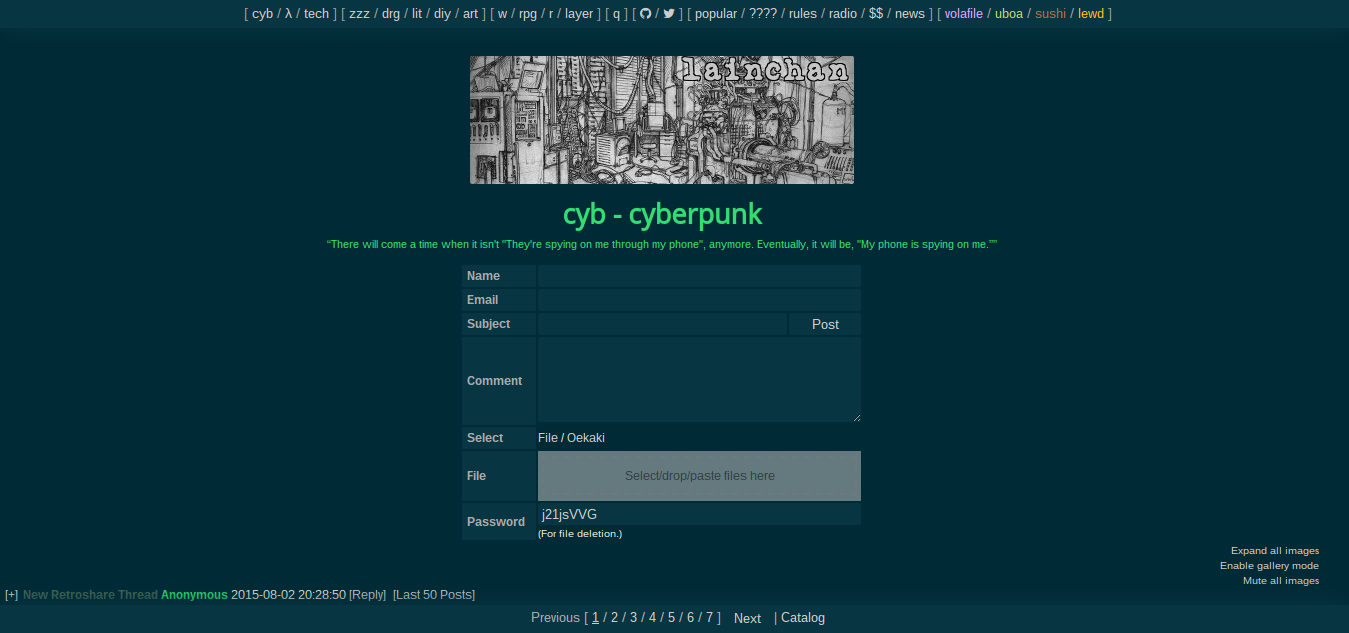The image size is (1349, 633).
Task: Focus the Subject input field
Action: (662, 324)
